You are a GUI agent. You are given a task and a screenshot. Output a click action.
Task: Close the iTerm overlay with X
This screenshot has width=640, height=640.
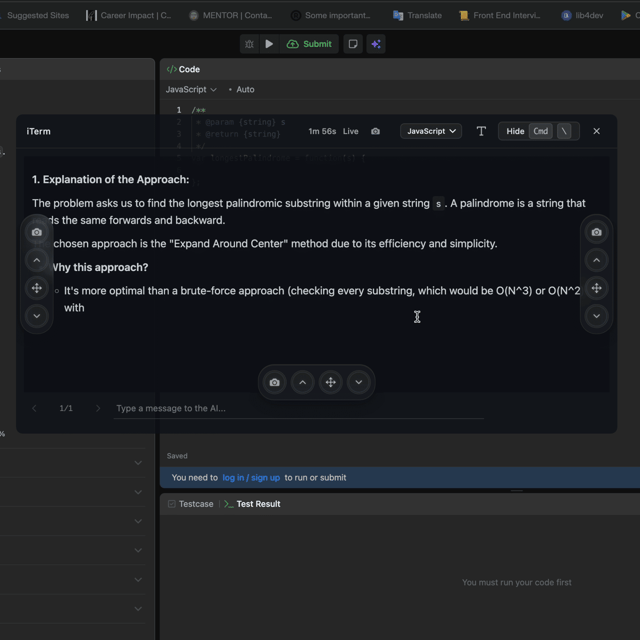[x=596, y=131]
